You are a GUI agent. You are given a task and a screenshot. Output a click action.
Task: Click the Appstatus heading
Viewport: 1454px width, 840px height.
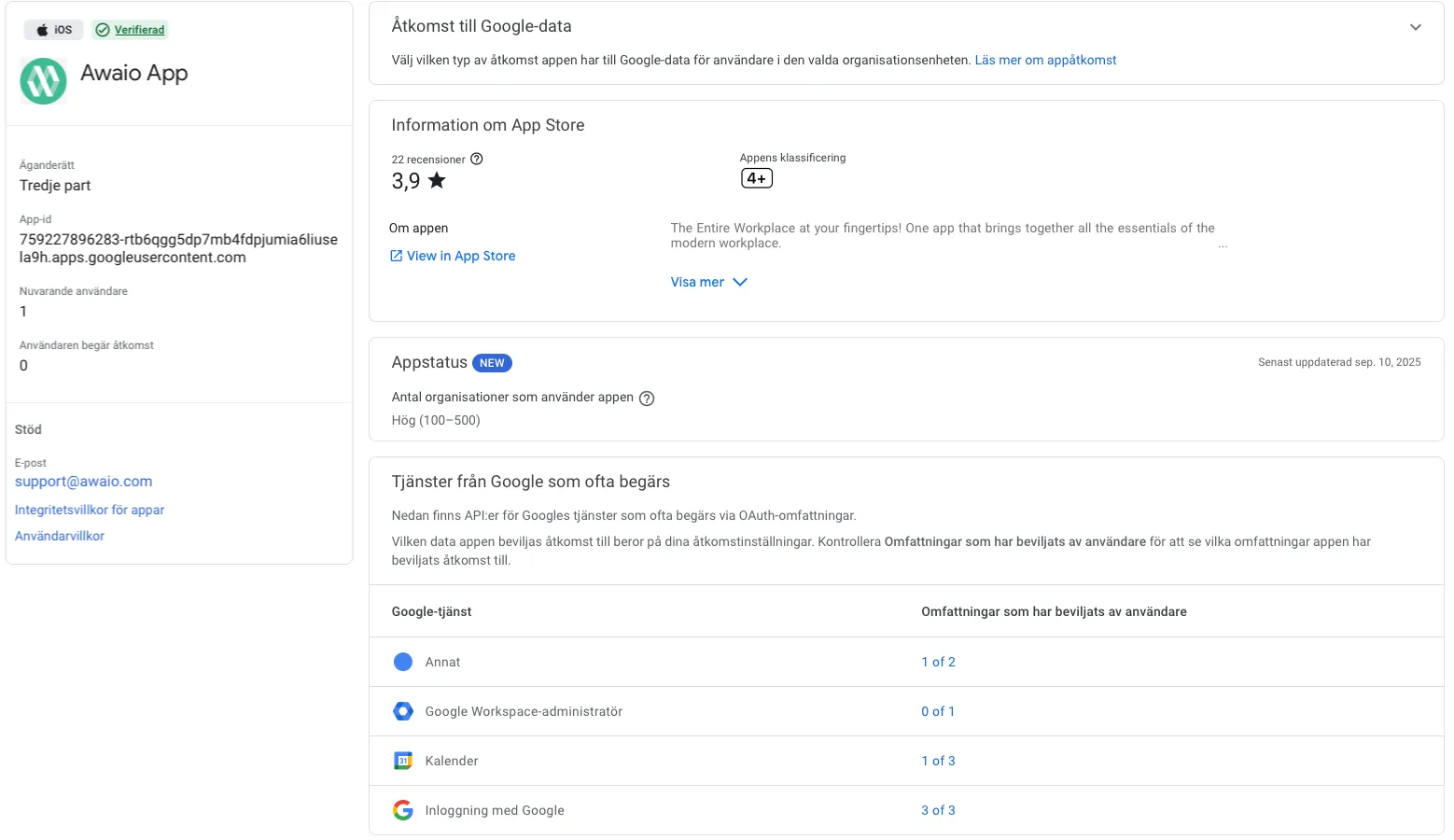click(429, 362)
